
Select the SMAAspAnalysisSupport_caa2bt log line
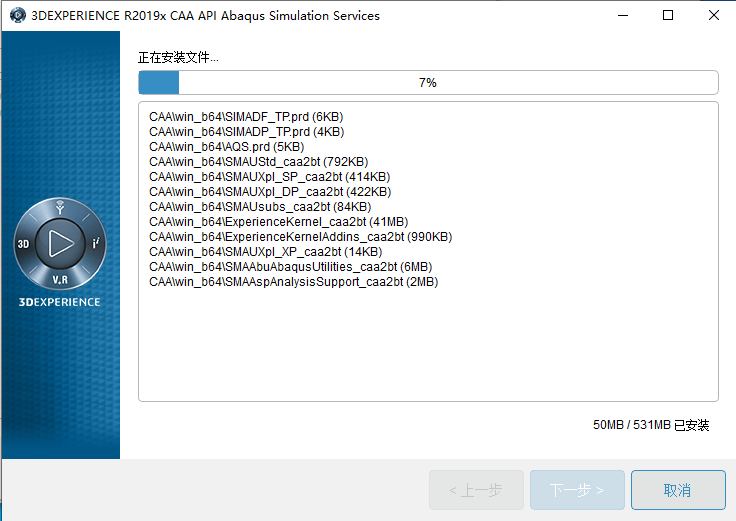click(293, 282)
